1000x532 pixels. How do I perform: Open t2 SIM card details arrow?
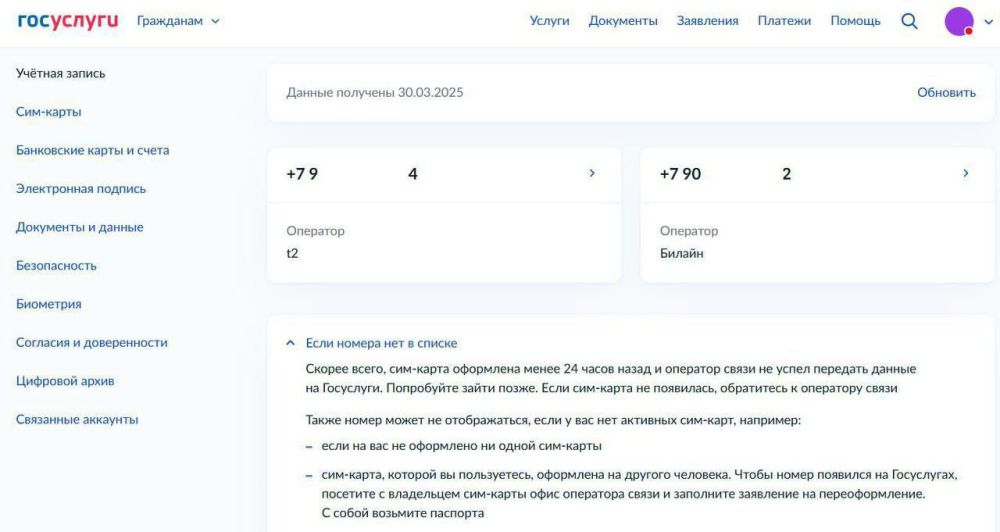pyautogui.click(x=591, y=174)
